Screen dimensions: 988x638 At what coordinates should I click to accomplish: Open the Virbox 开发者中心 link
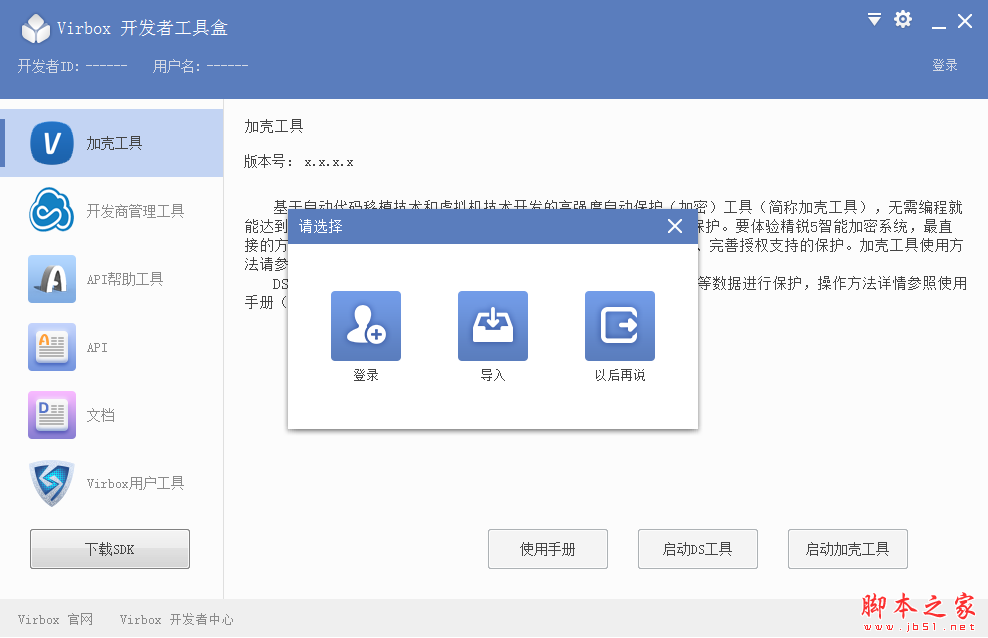pyautogui.click(x=176, y=619)
